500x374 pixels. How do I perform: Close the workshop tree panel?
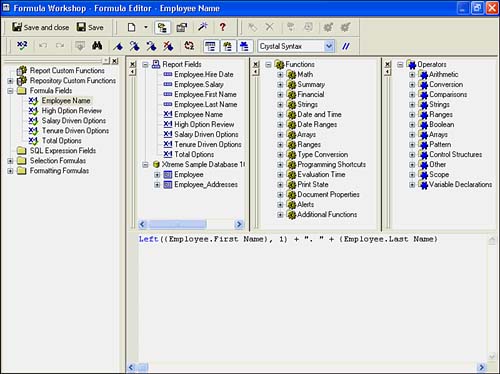(115, 61)
